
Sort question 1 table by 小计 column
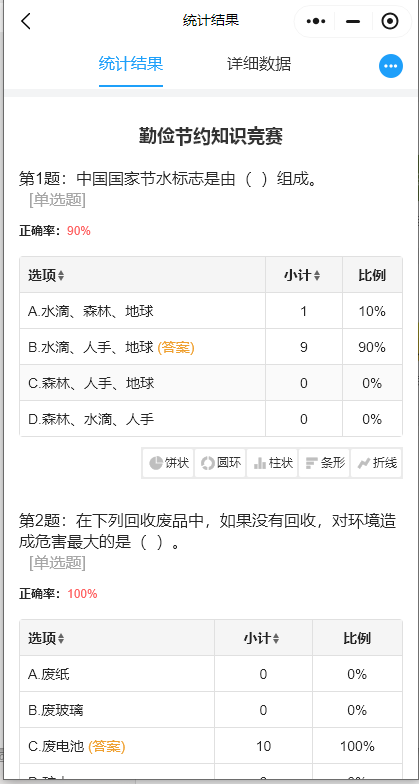pyautogui.click(x=302, y=275)
